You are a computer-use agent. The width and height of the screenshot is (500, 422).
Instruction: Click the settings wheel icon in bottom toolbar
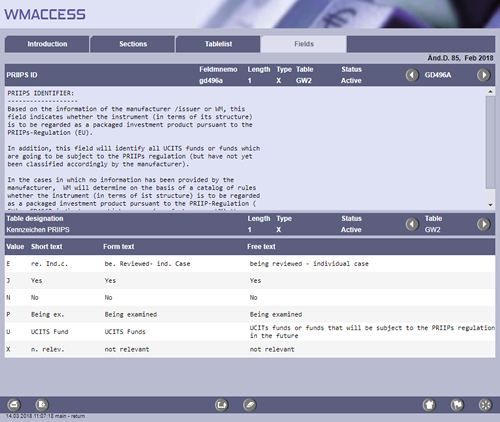point(485,405)
